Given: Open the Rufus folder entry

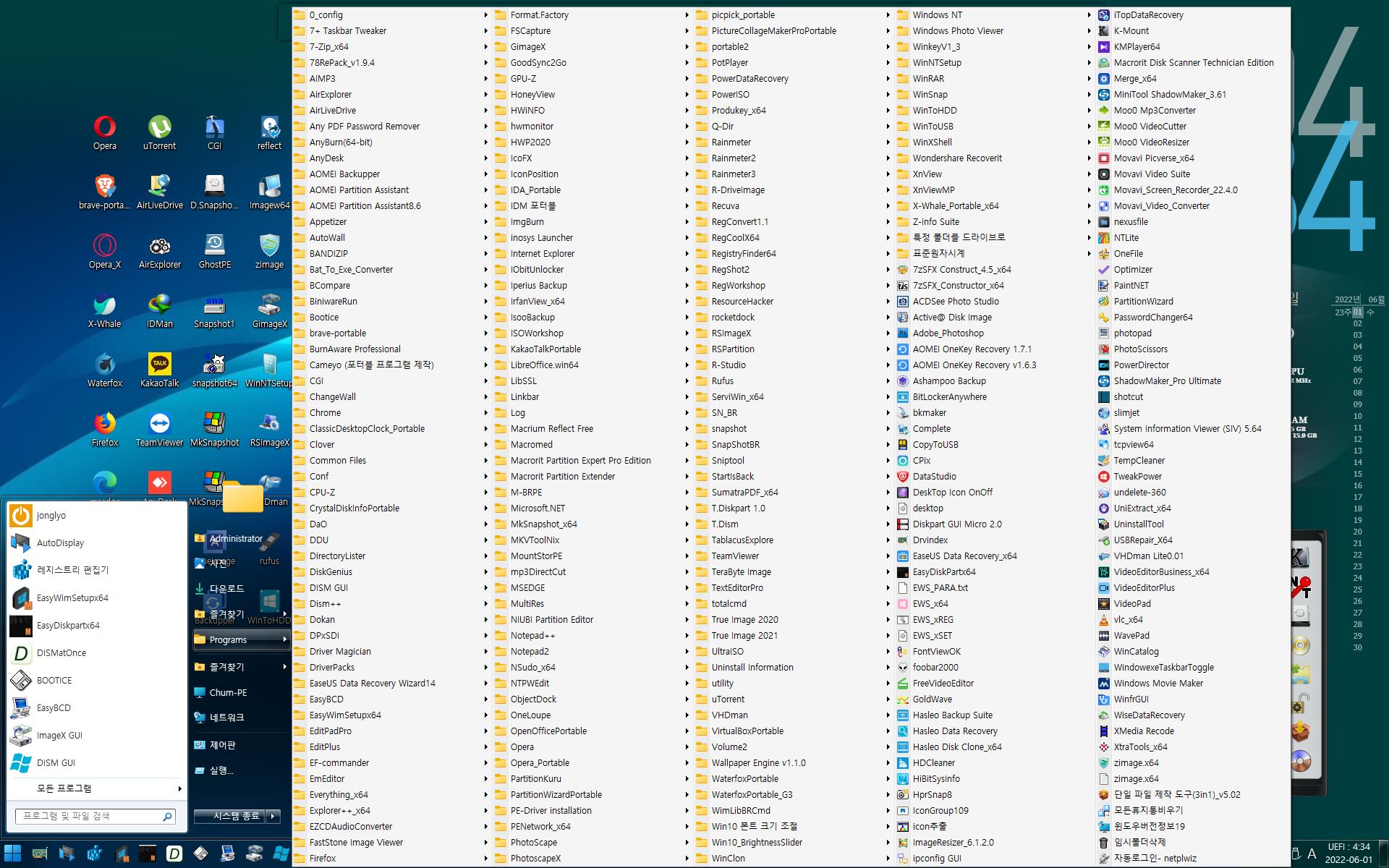Looking at the screenshot, I should tap(794, 380).
